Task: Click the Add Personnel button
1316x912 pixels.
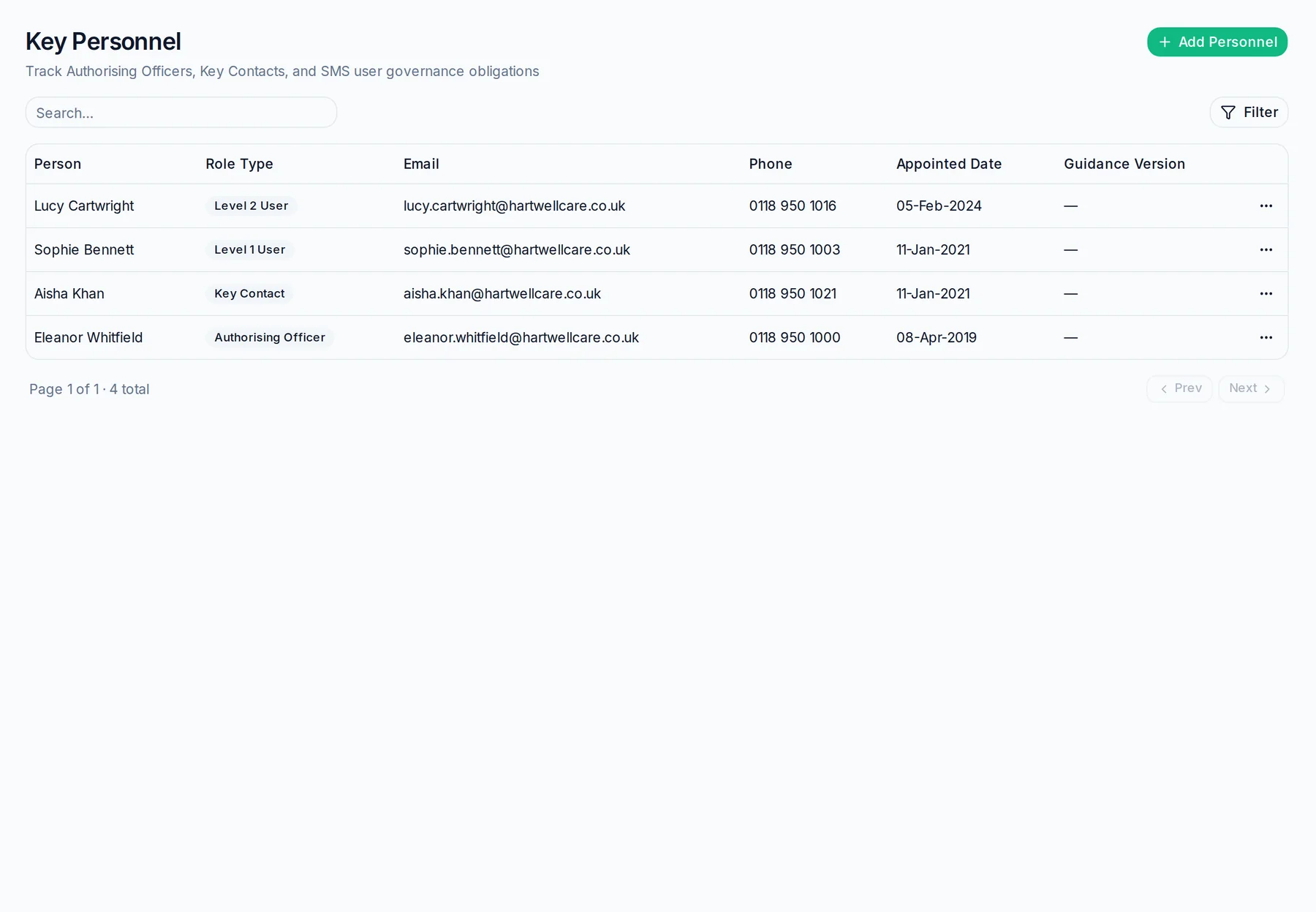Action: (1217, 42)
